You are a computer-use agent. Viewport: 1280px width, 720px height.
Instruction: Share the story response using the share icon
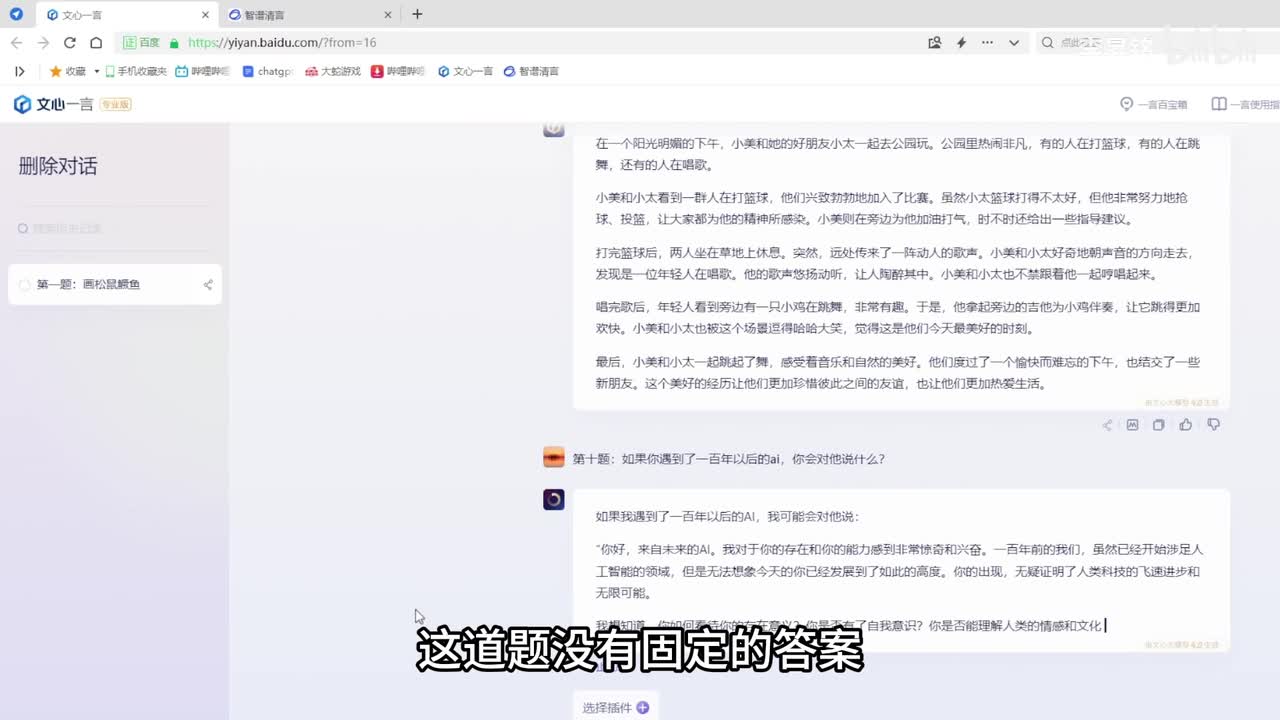1107,425
